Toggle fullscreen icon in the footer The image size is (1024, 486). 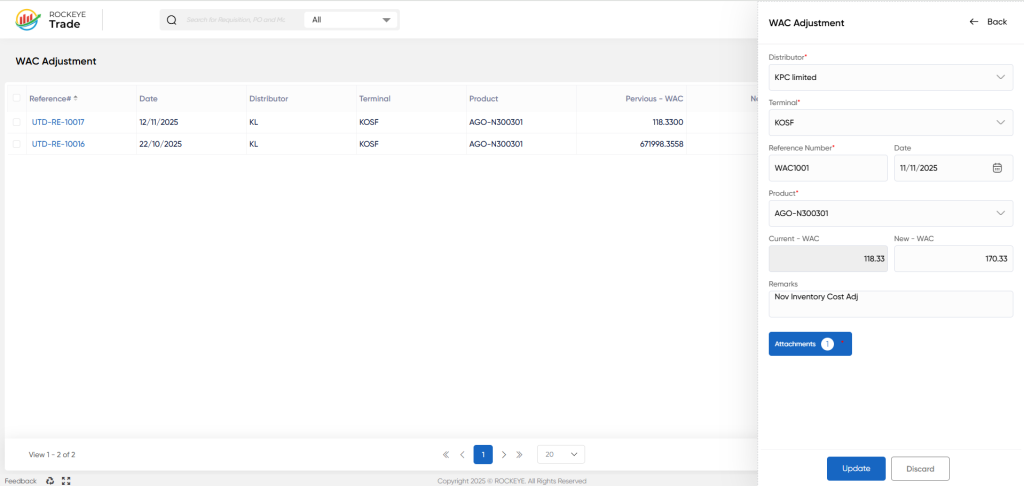point(66,481)
